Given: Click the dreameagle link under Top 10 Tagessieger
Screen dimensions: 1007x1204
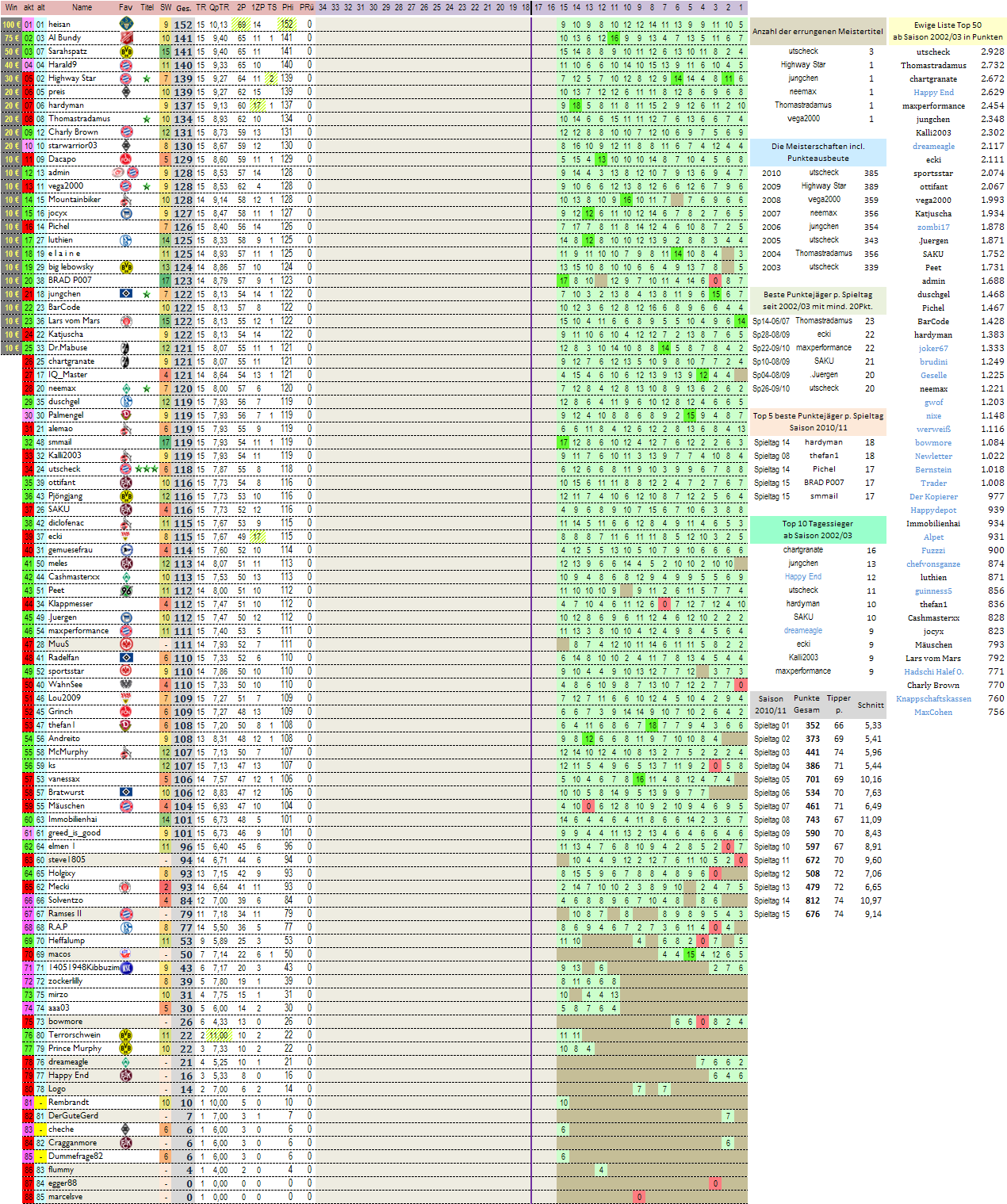Looking at the screenshot, I should [x=803, y=630].
